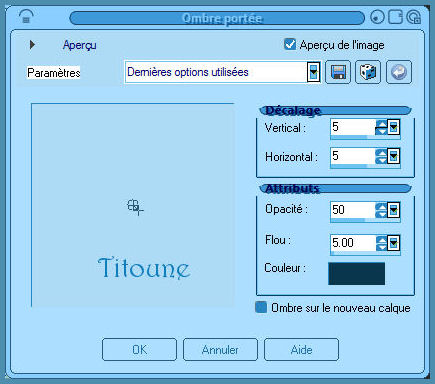Click the lock icon in title bar
Screen dimensions: 435x384
pos(26,16)
